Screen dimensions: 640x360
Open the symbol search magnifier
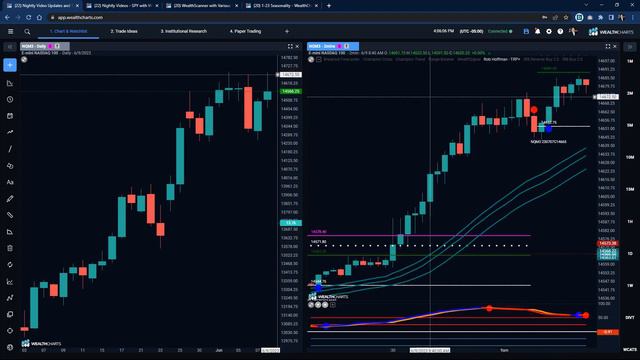pos(27,31)
